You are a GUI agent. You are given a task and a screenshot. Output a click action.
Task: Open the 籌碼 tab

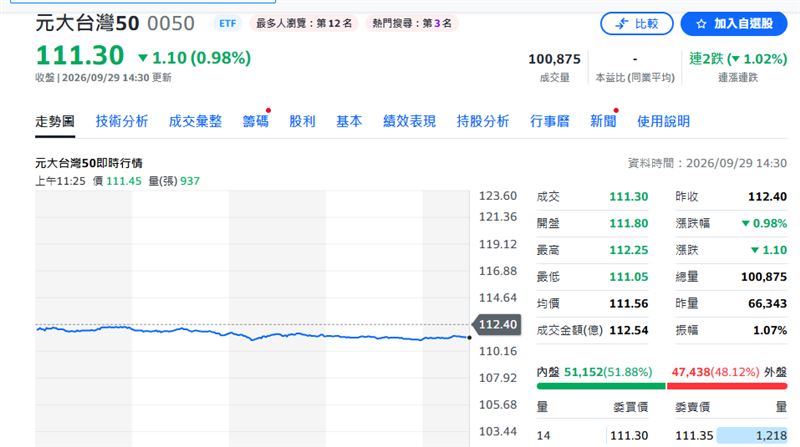pos(256,121)
